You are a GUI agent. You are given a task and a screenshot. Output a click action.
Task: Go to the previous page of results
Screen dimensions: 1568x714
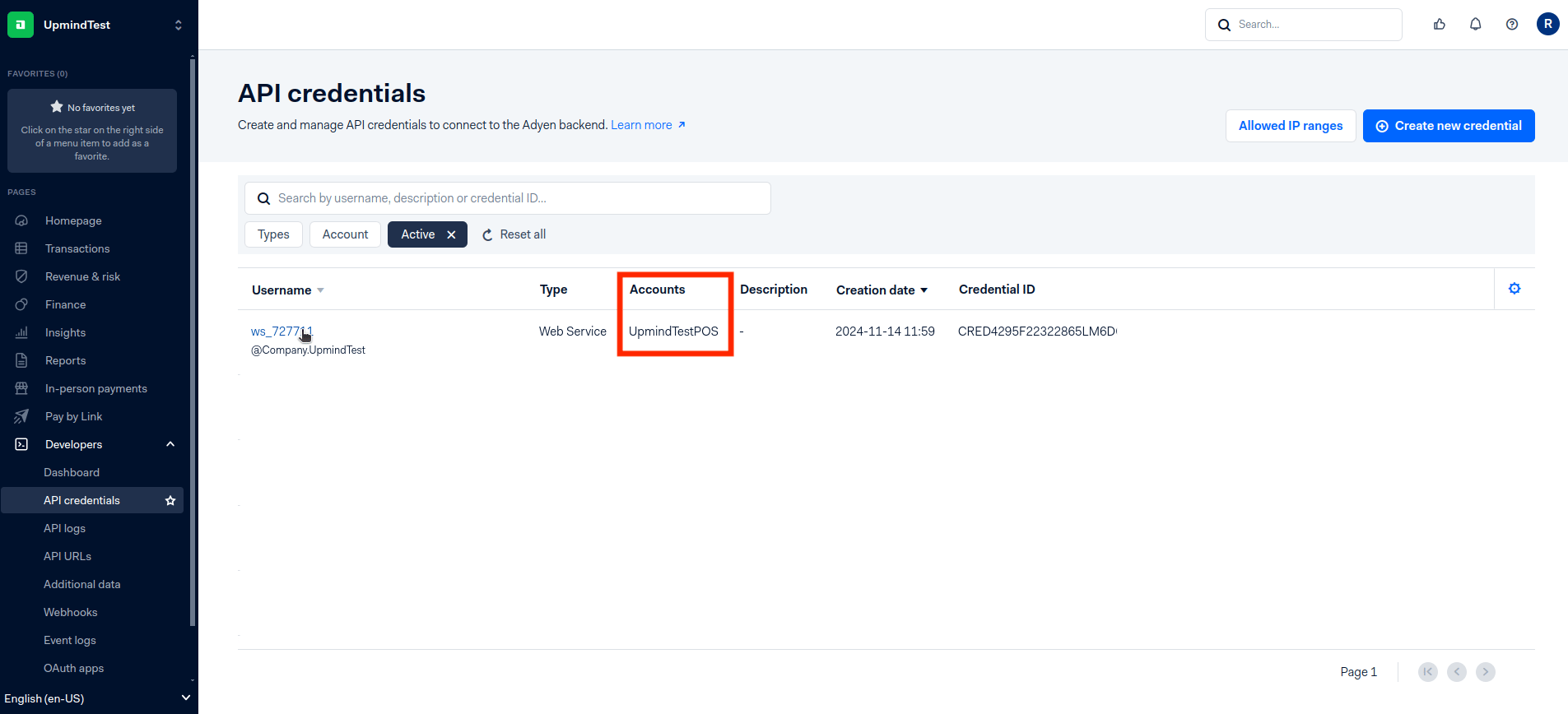pos(1457,672)
